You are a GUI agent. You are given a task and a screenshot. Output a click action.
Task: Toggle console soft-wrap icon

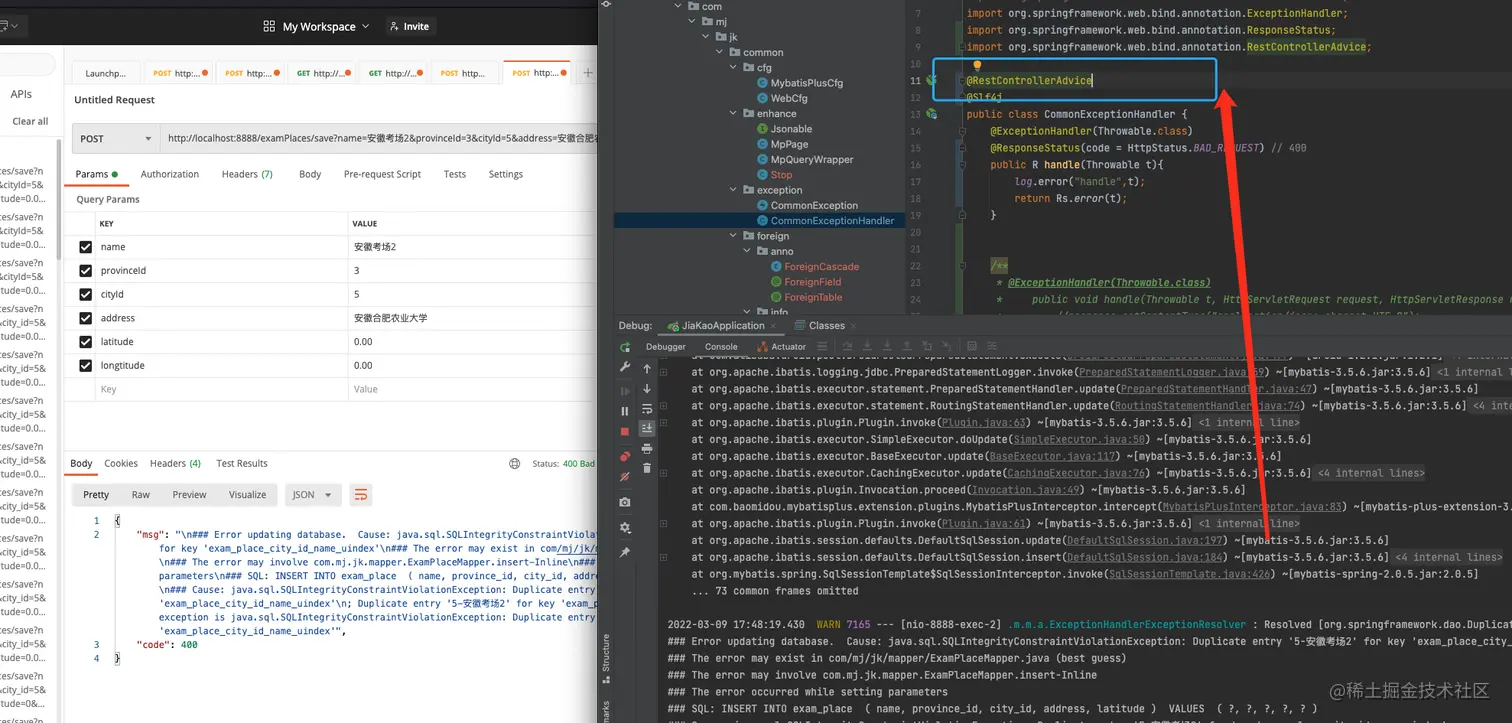click(x=647, y=408)
